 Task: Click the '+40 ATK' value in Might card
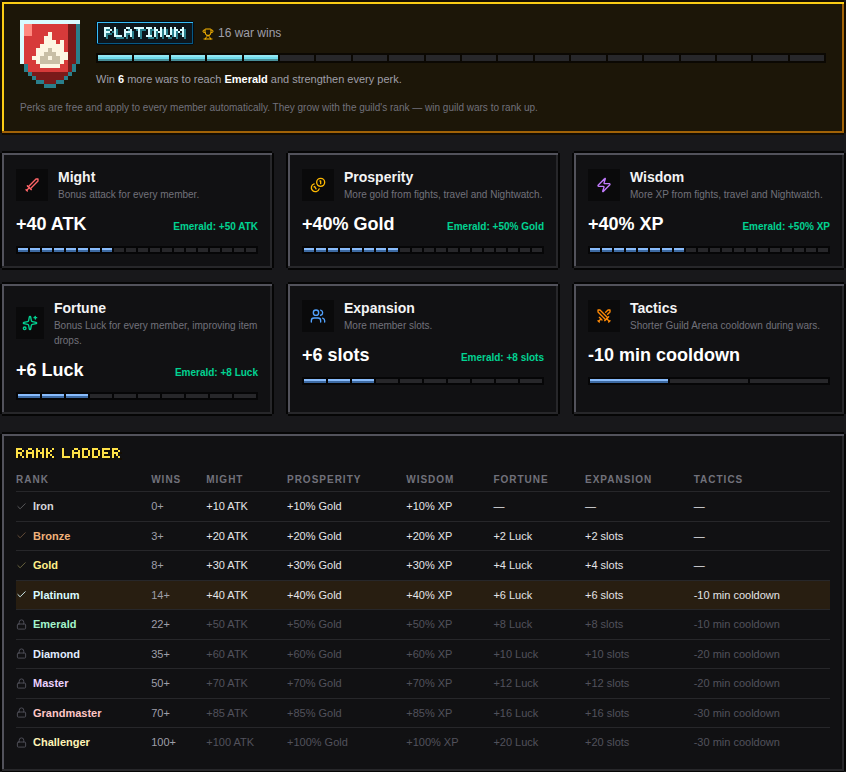[51, 224]
